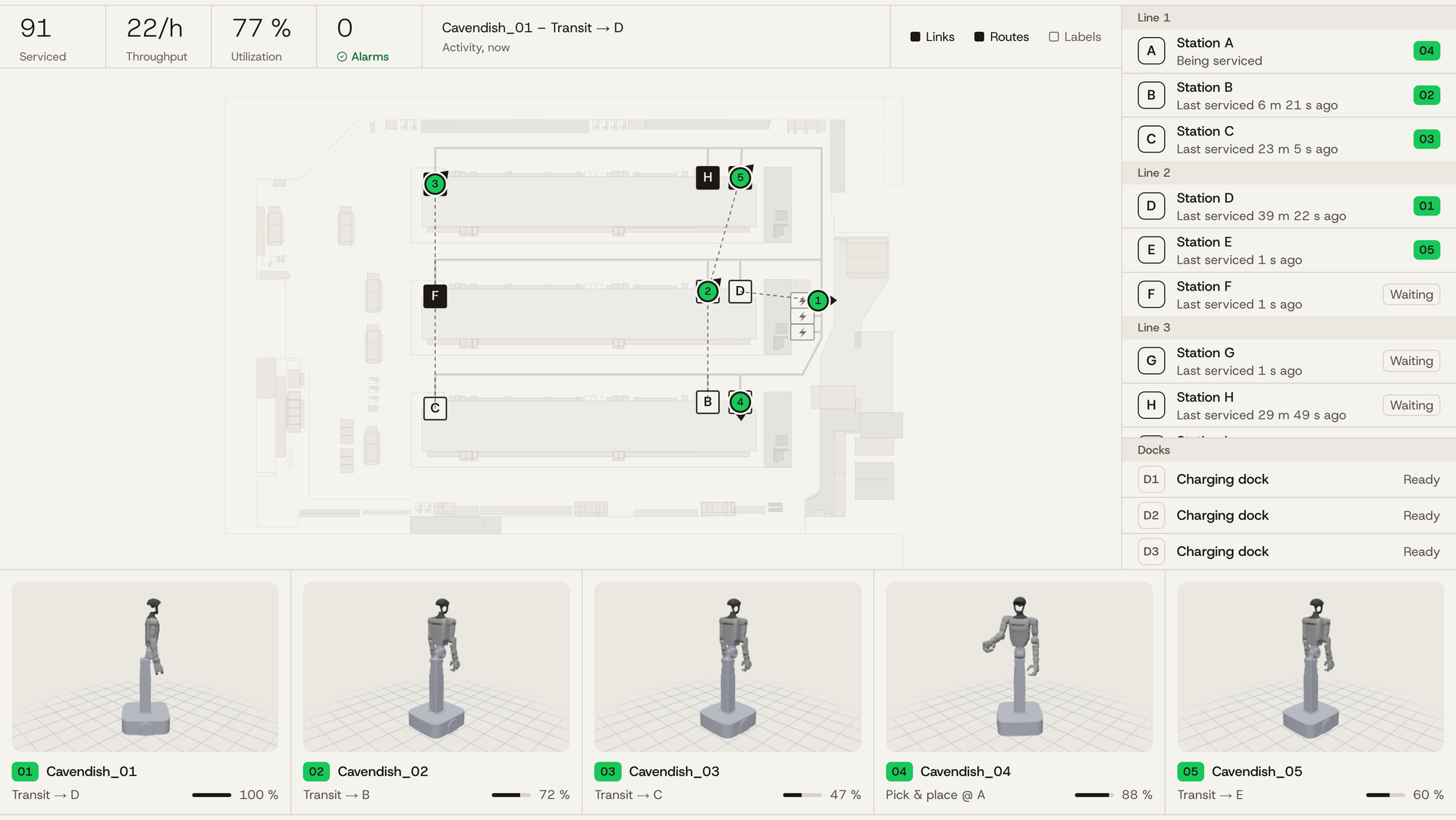Click the Waiting badge for Station G

(x=1411, y=361)
